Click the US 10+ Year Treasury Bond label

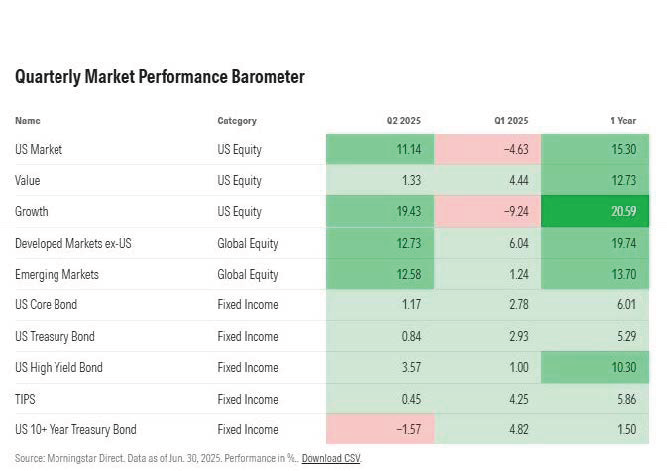point(76,430)
